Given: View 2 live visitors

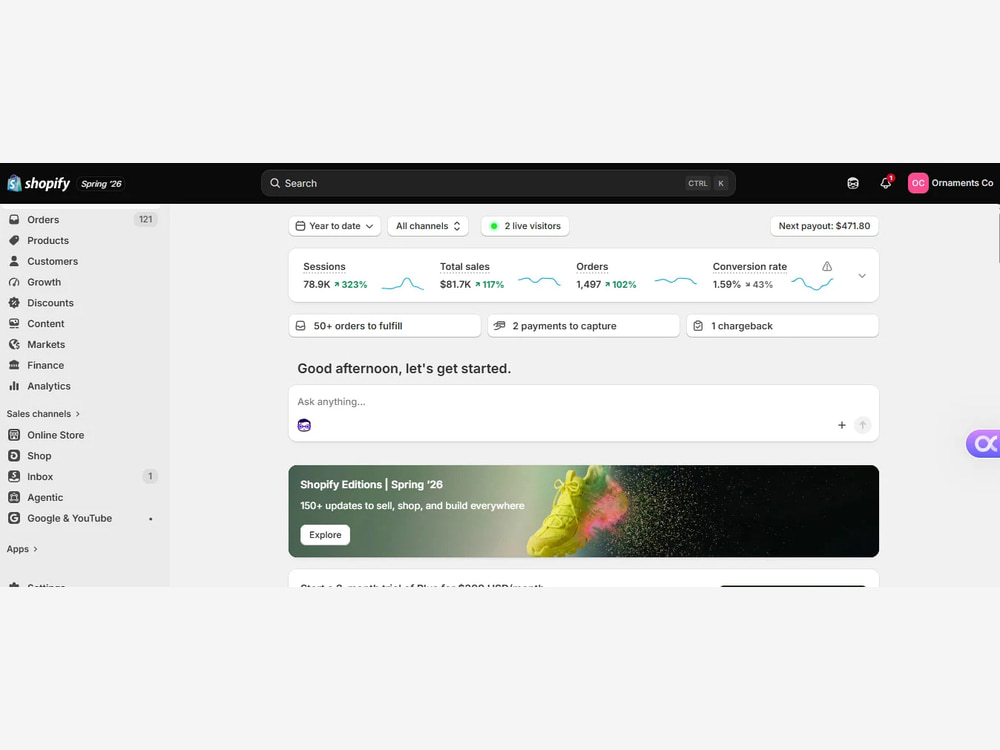Looking at the screenshot, I should pos(525,226).
